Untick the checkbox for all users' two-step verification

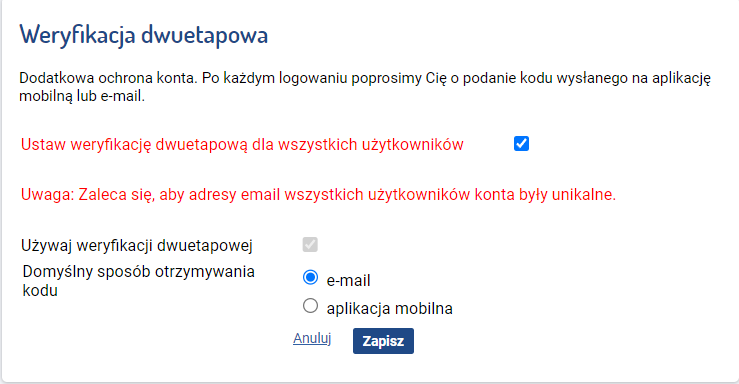tap(521, 143)
